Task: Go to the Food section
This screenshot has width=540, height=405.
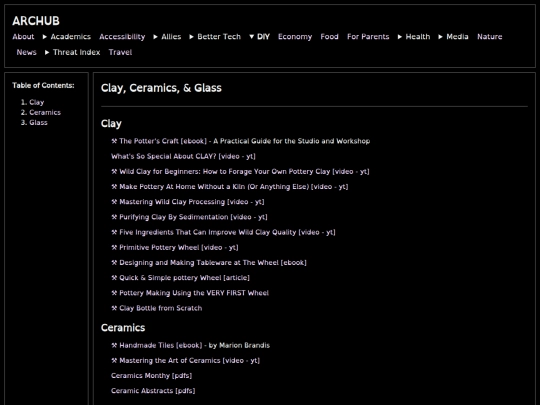Action: [x=329, y=37]
